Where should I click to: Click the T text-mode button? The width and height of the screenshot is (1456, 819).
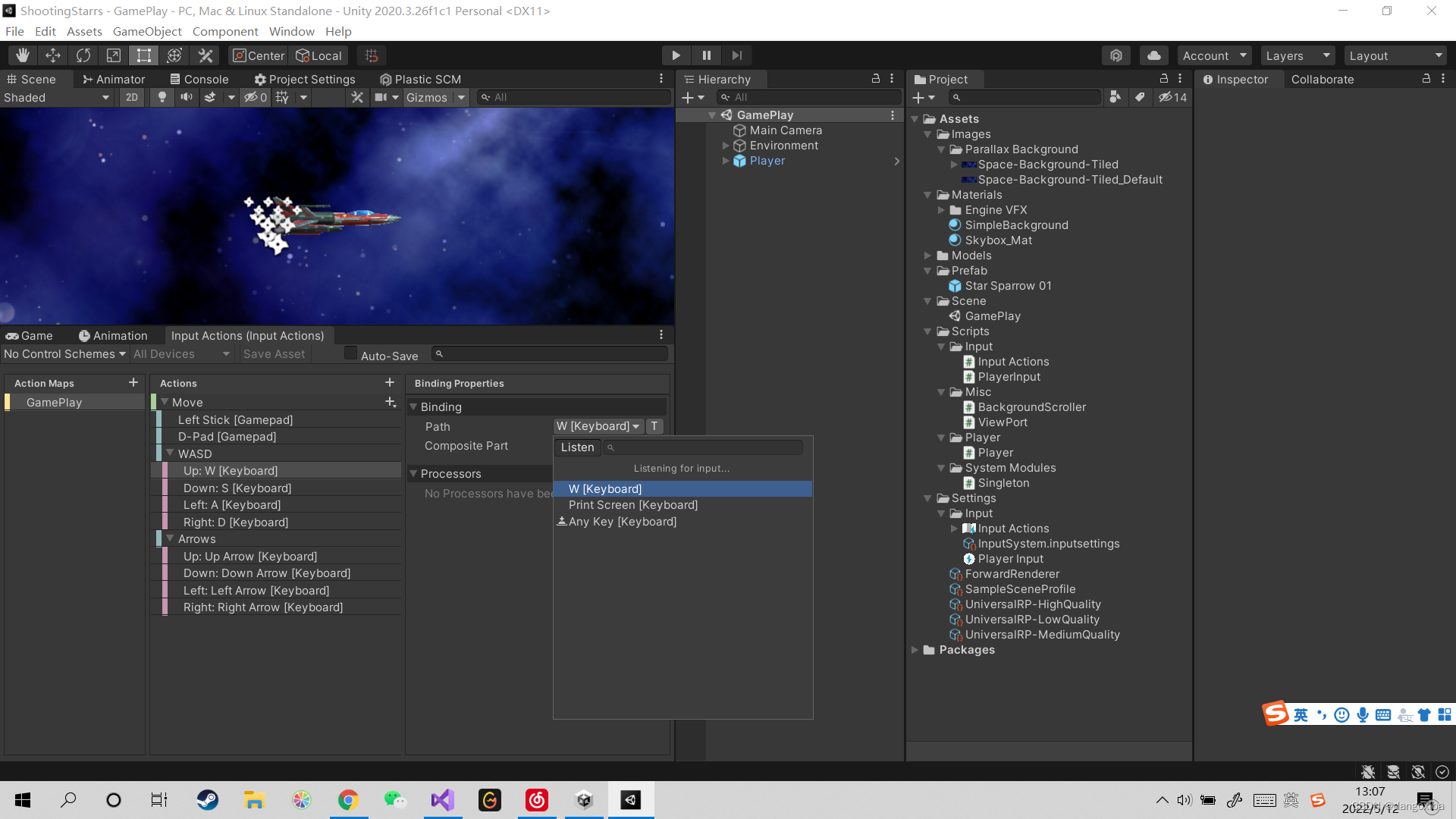(654, 426)
